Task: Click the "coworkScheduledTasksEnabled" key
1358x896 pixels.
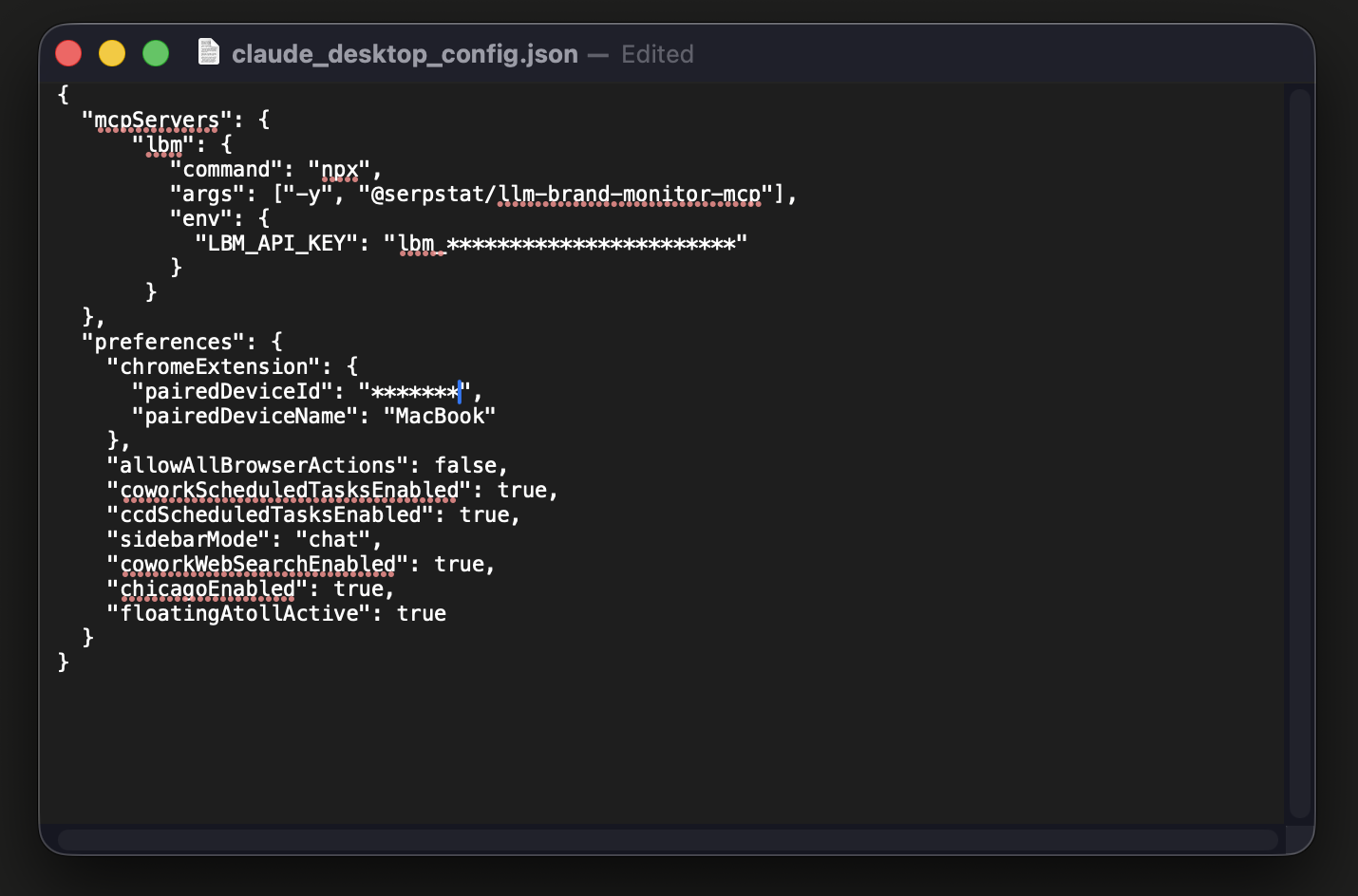Action: point(289,490)
